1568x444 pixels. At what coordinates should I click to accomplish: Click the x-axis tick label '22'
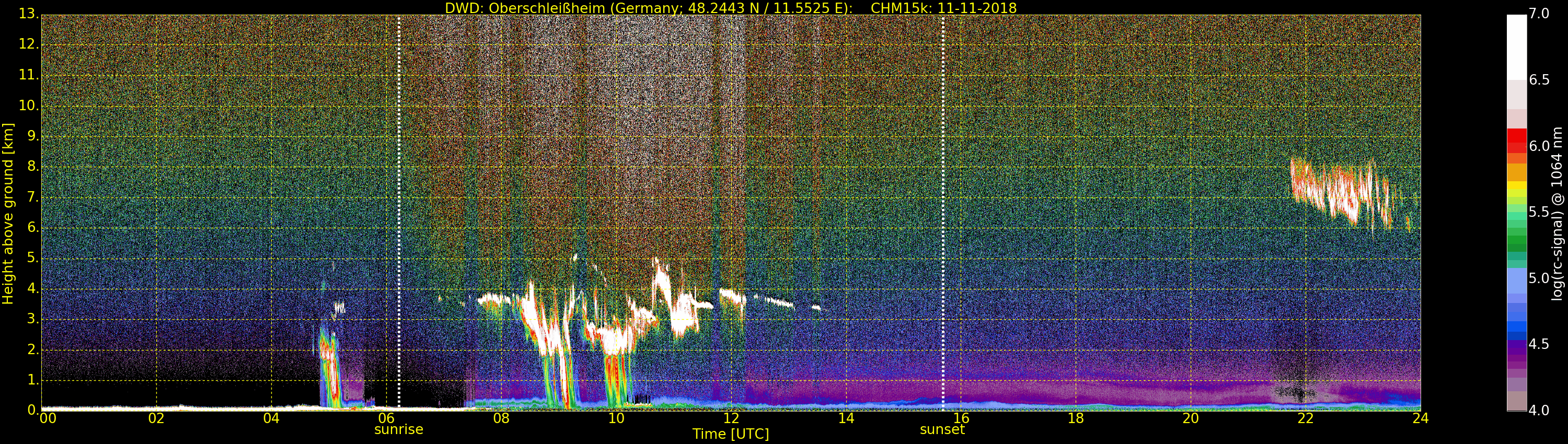(x=1306, y=418)
